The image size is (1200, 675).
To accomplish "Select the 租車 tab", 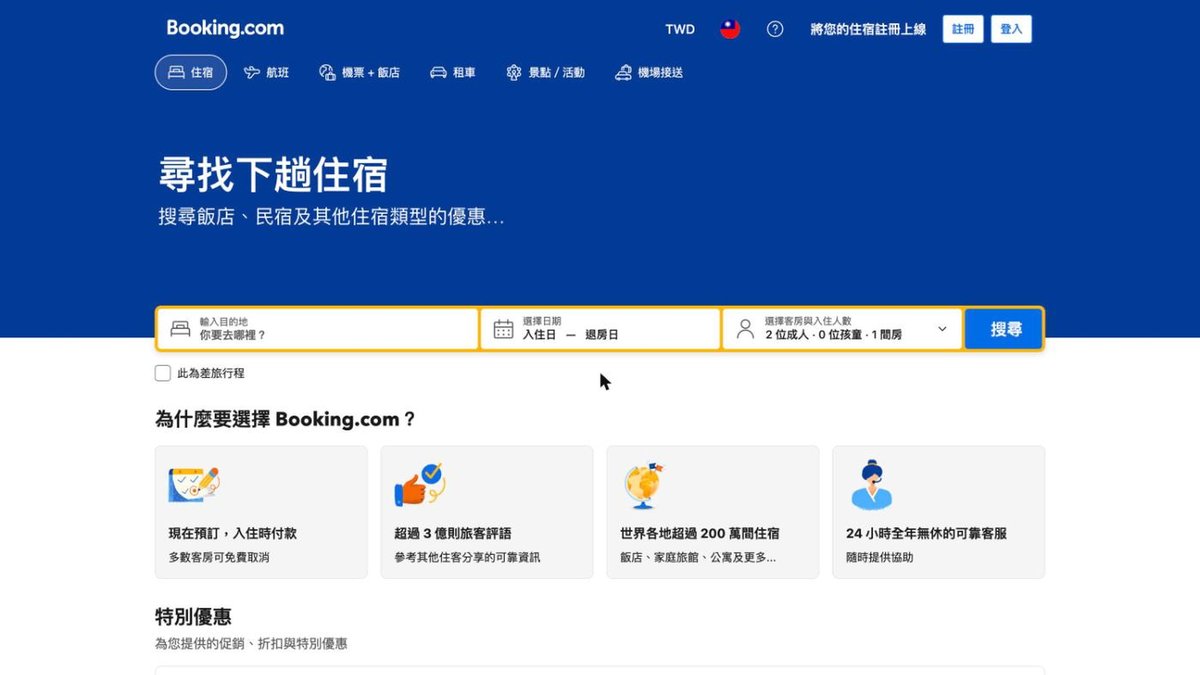I will (453, 72).
